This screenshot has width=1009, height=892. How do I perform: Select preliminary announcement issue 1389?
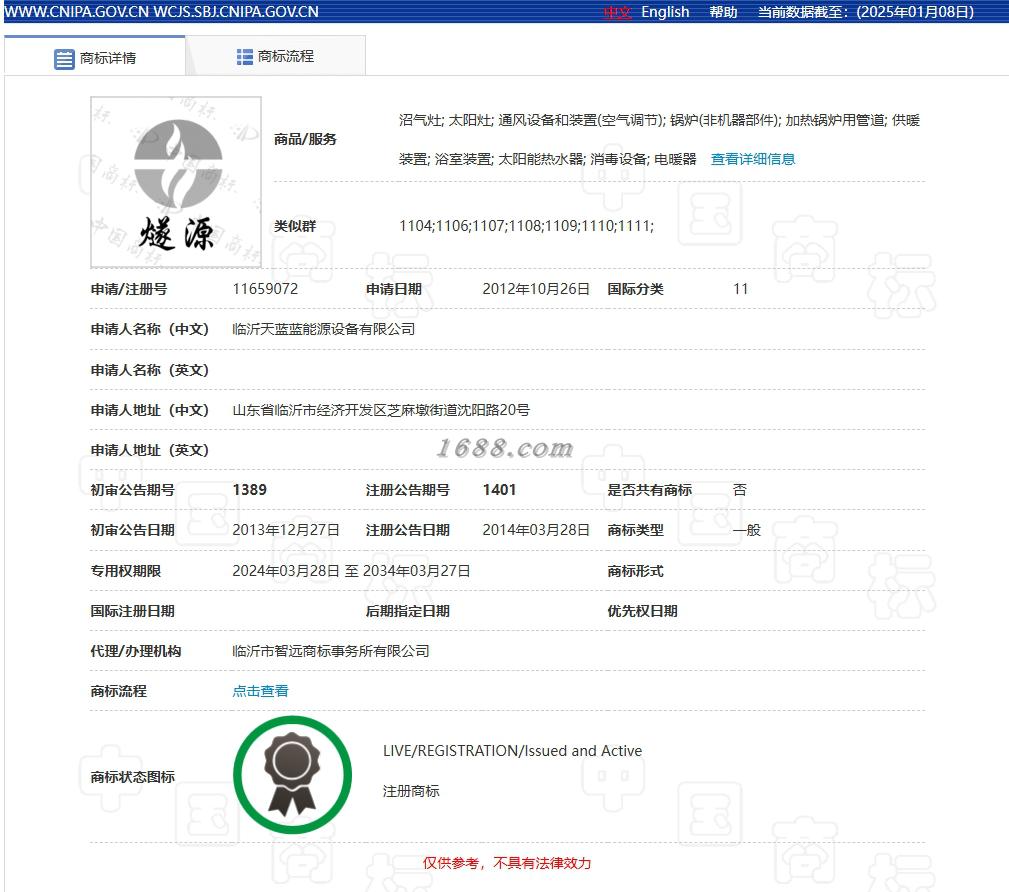(250, 490)
